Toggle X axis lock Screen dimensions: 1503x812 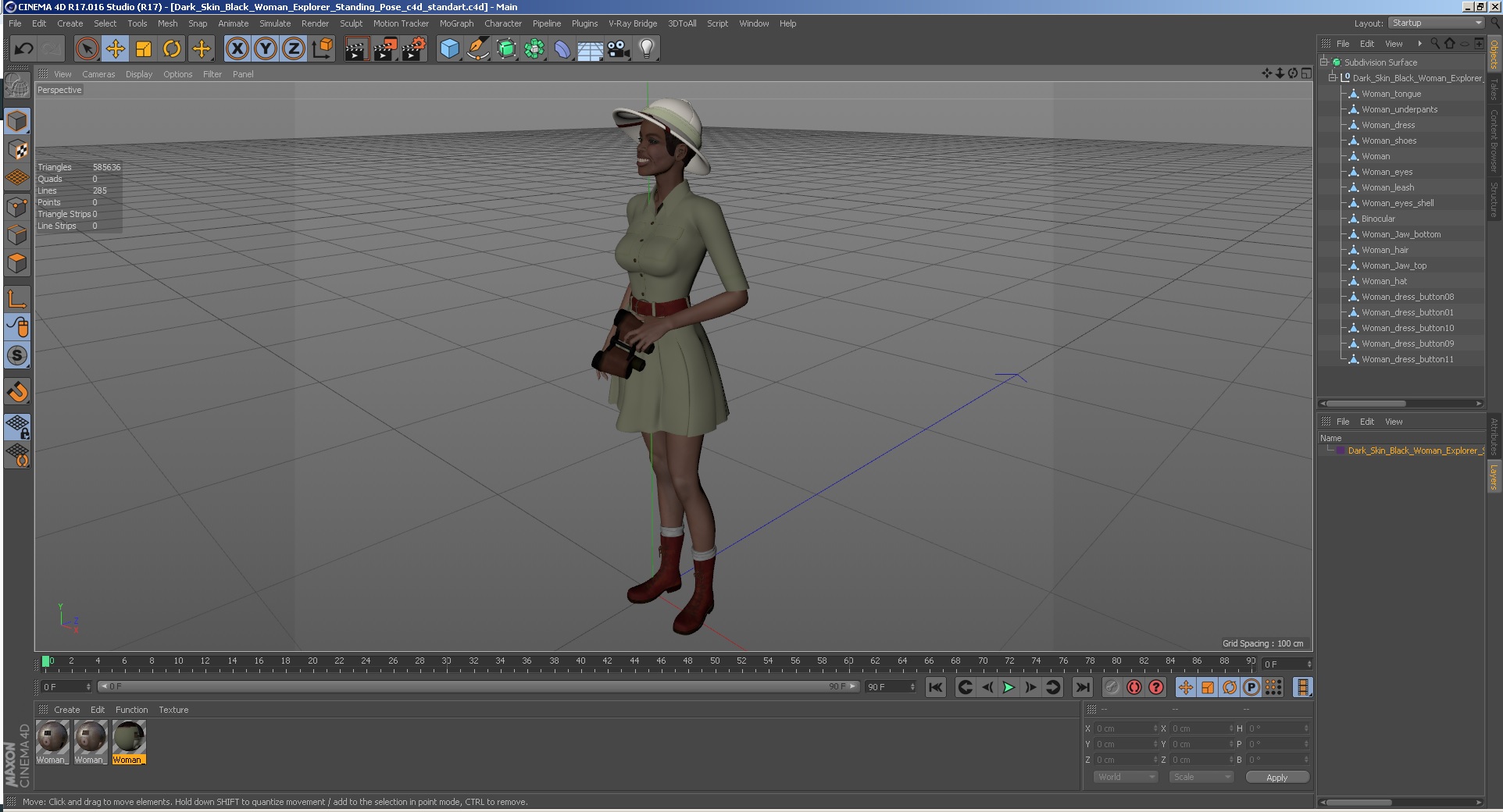tap(237, 49)
